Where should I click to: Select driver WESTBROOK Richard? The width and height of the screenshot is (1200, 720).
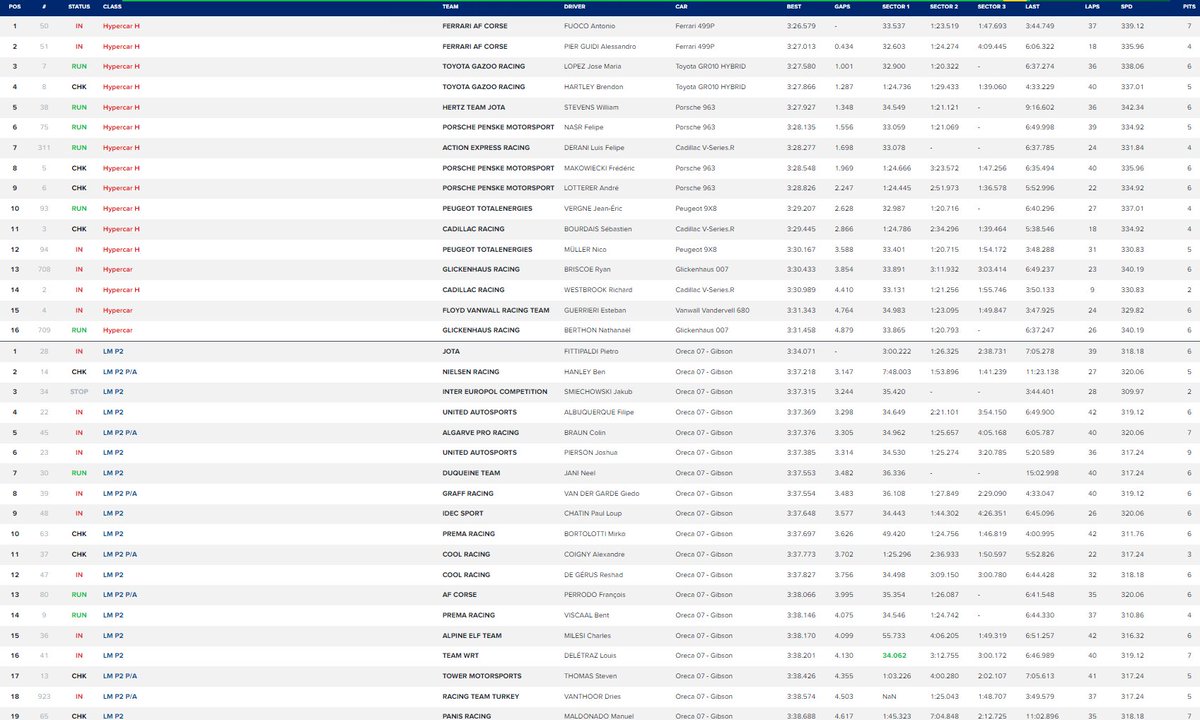pyautogui.click(x=597, y=290)
